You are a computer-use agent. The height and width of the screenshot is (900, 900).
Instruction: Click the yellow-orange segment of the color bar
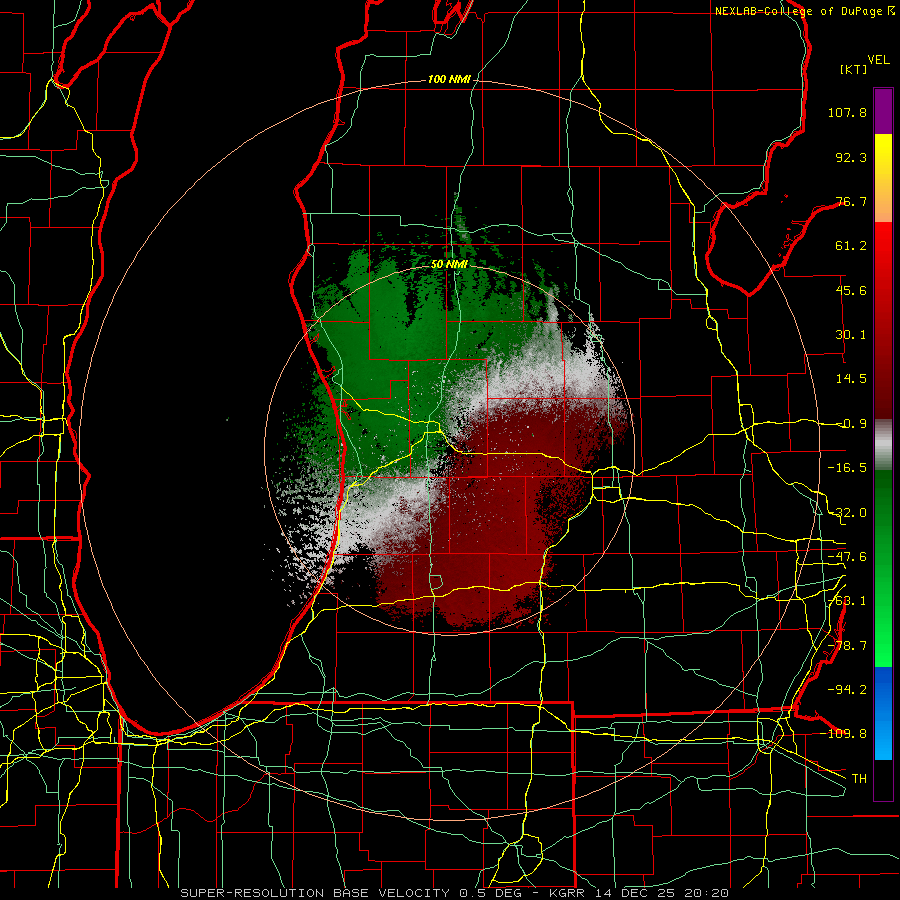[883, 178]
